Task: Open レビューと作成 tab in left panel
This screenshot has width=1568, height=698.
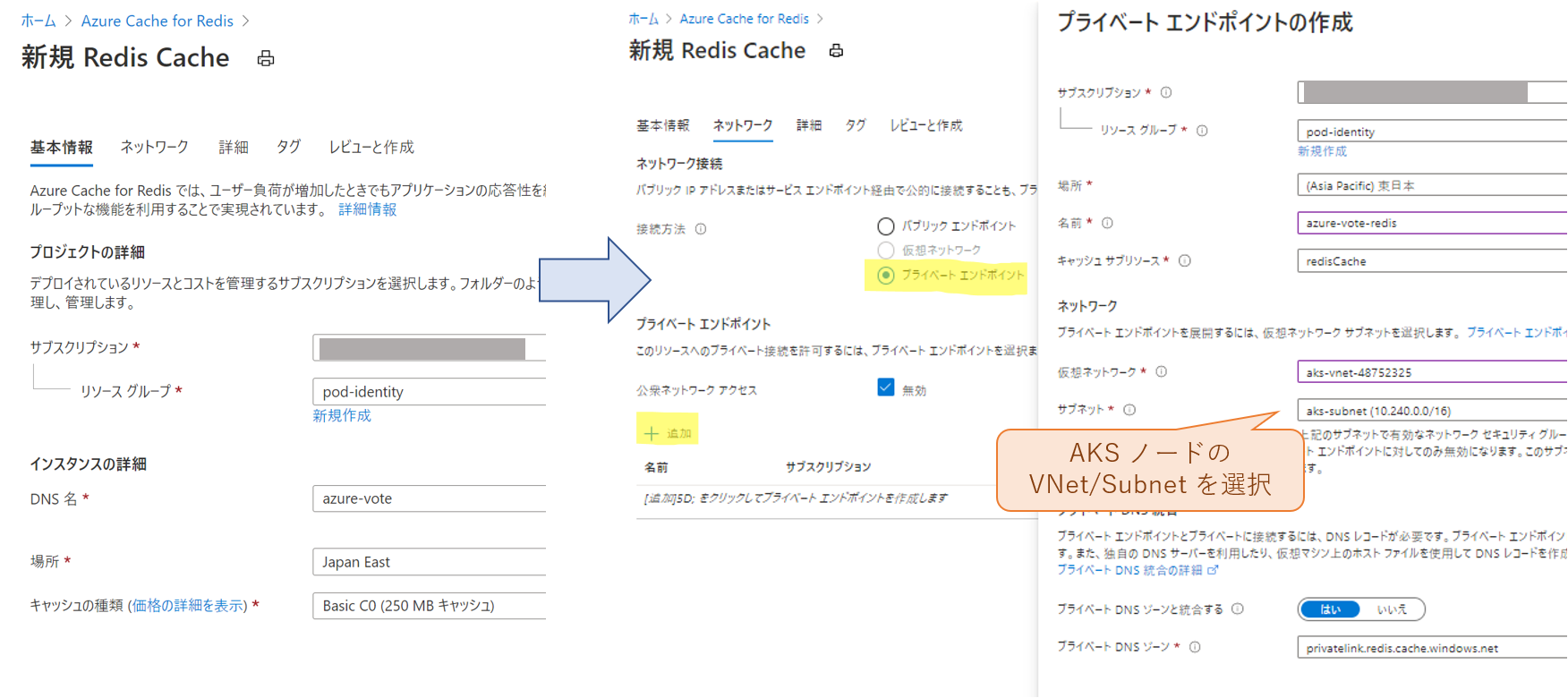Action: click(x=371, y=148)
